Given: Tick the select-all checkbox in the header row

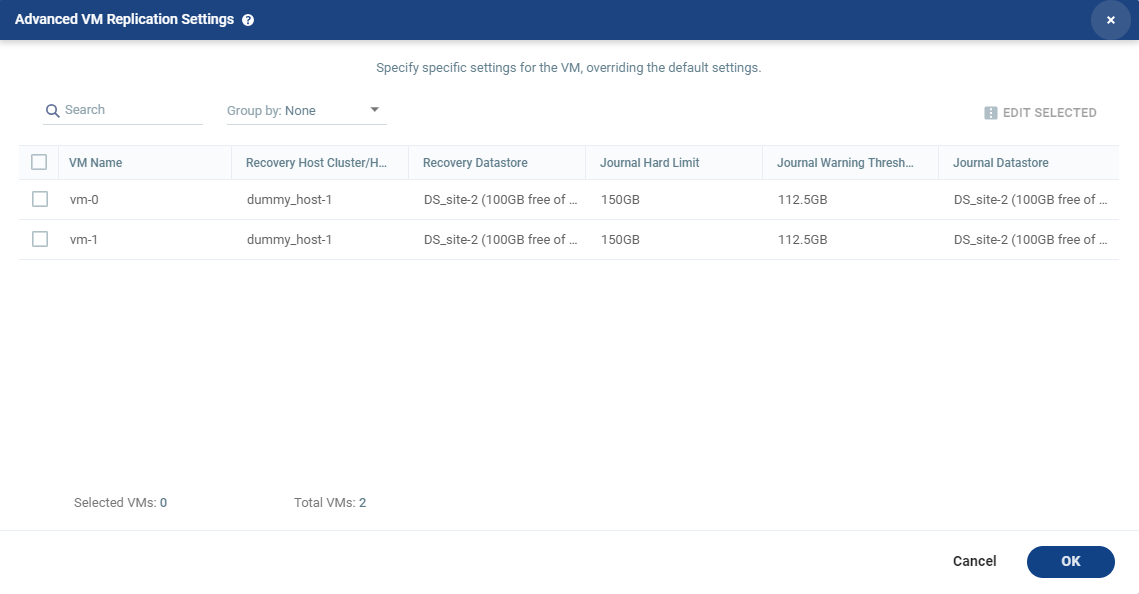Looking at the screenshot, I should point(39,162).
